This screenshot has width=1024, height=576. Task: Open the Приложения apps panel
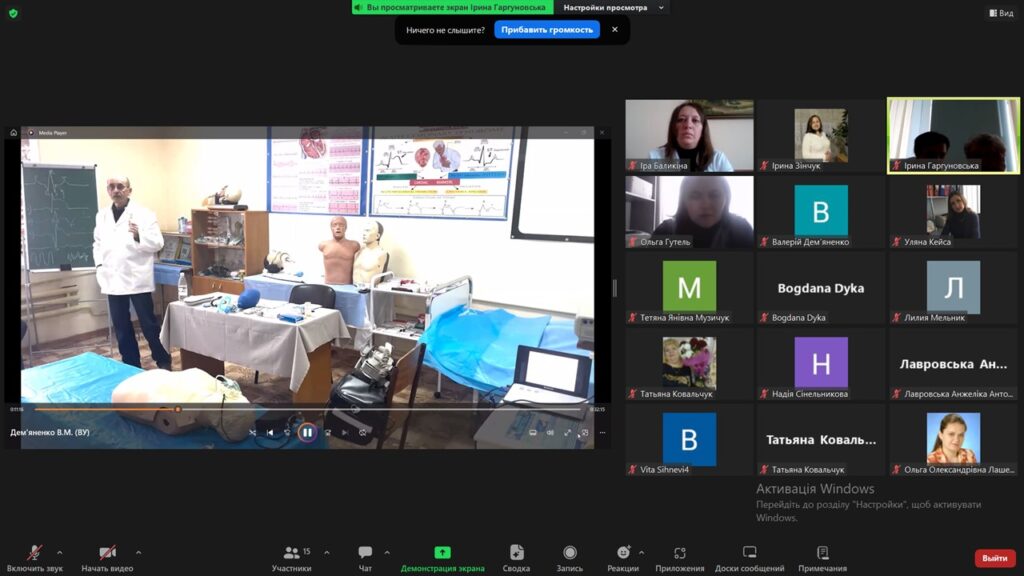679,555
